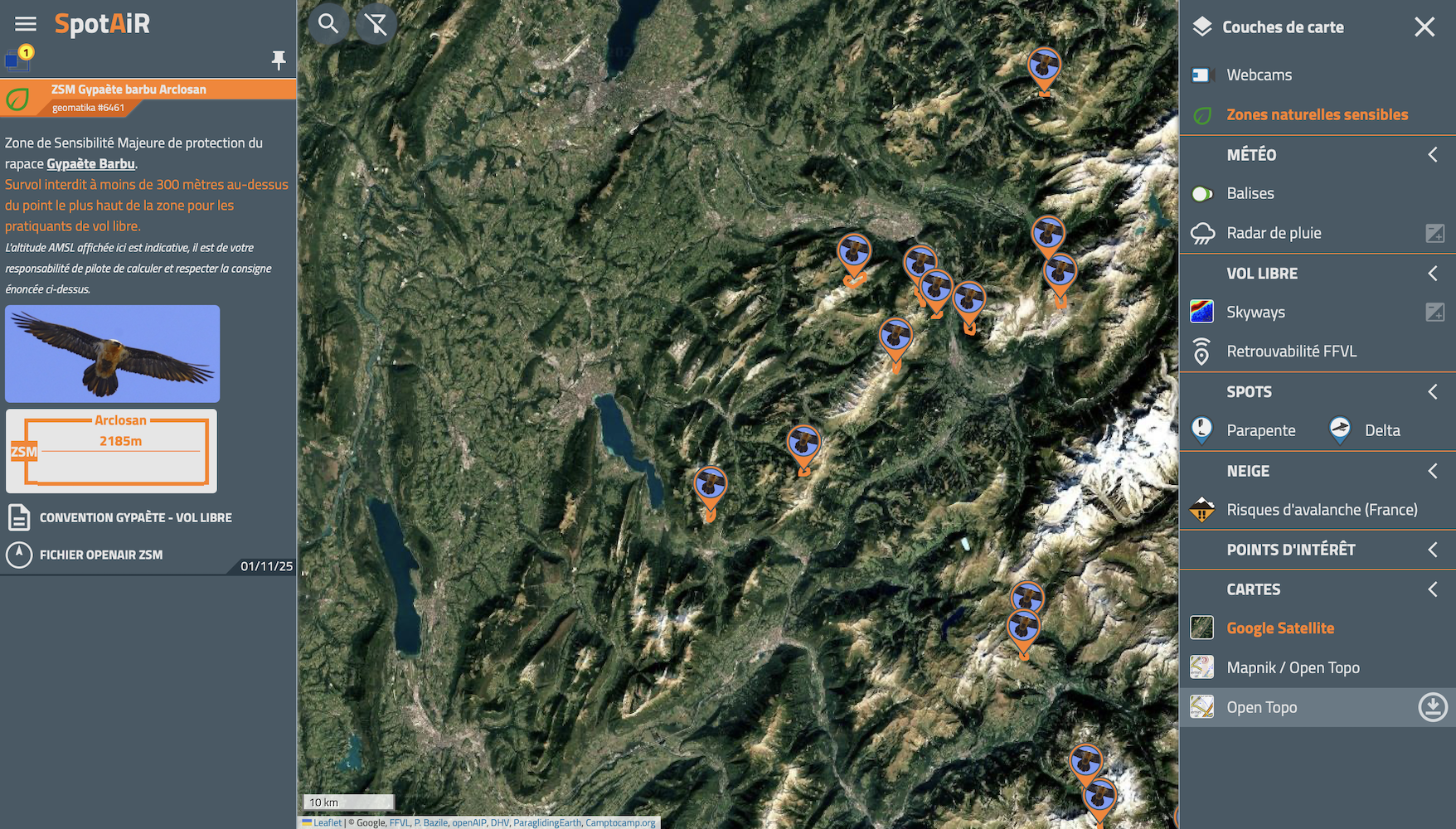This screenshot has width=1456, height=829.
Task: Collapse the MÉTÉO section chevron
Action: click(x=1432, y=155)
